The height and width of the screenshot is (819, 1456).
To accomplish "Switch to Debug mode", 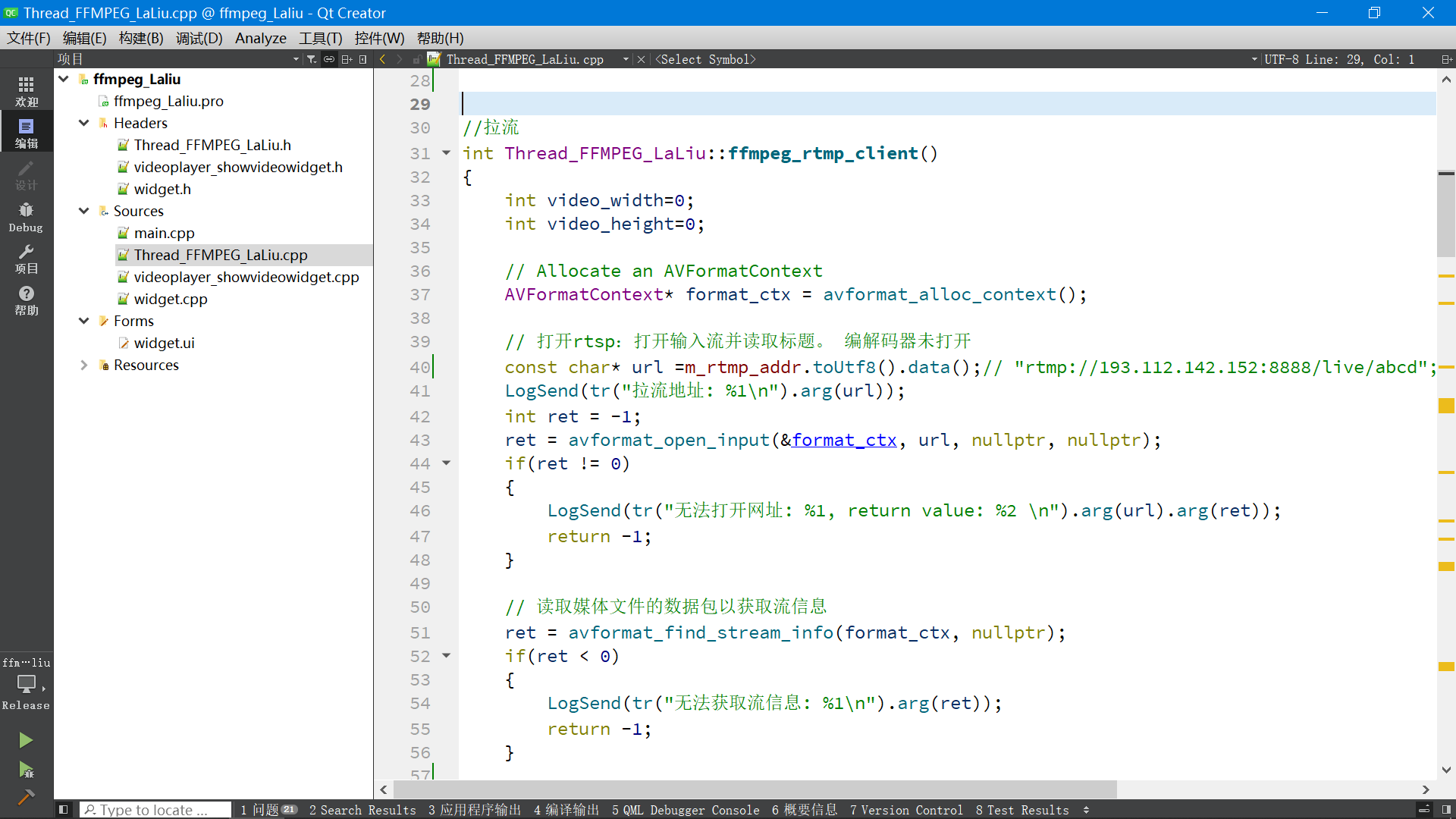I will click(26, 216).
